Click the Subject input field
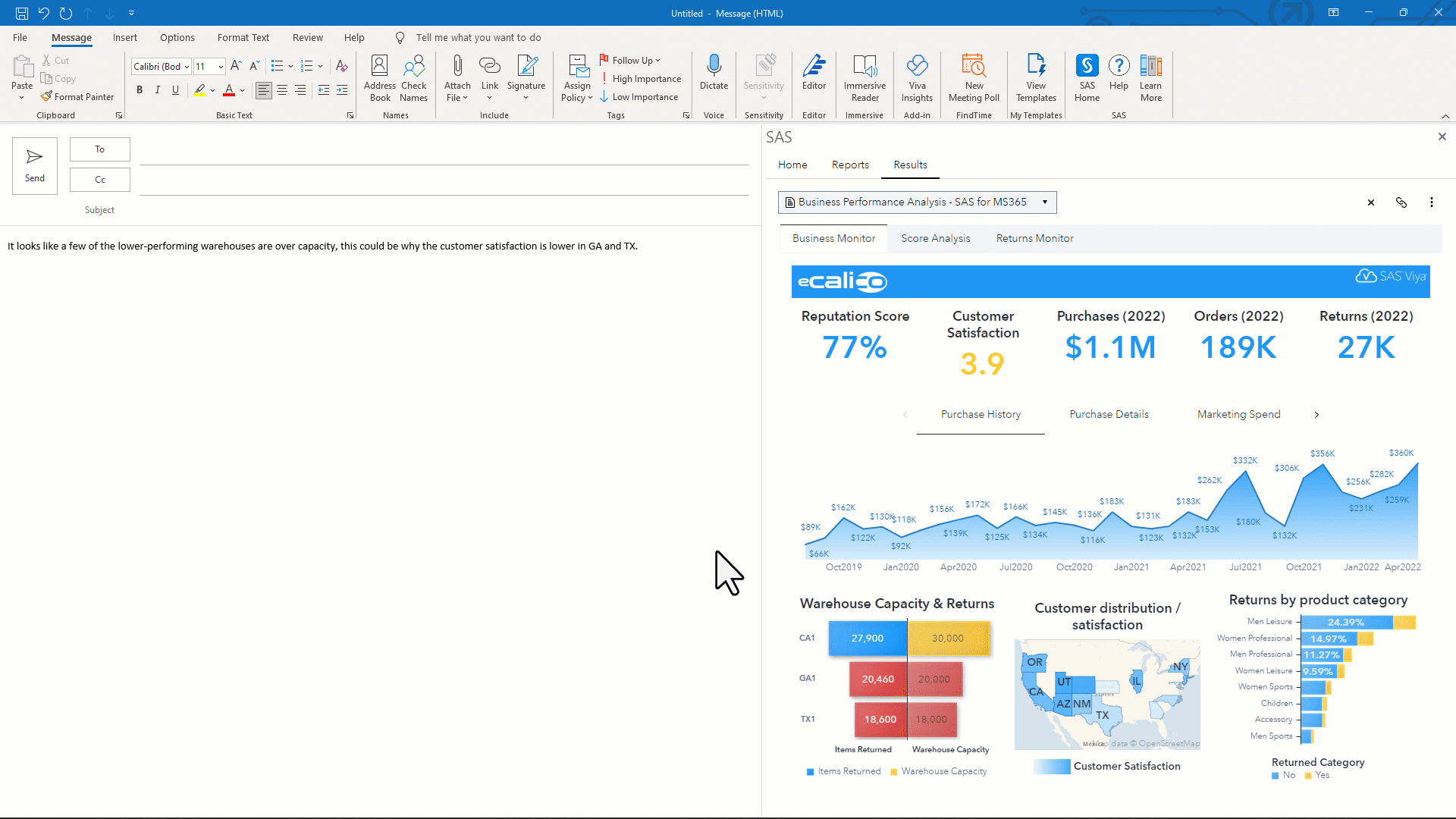Screen dimensions: 1456x819 [x=444, y=210]
